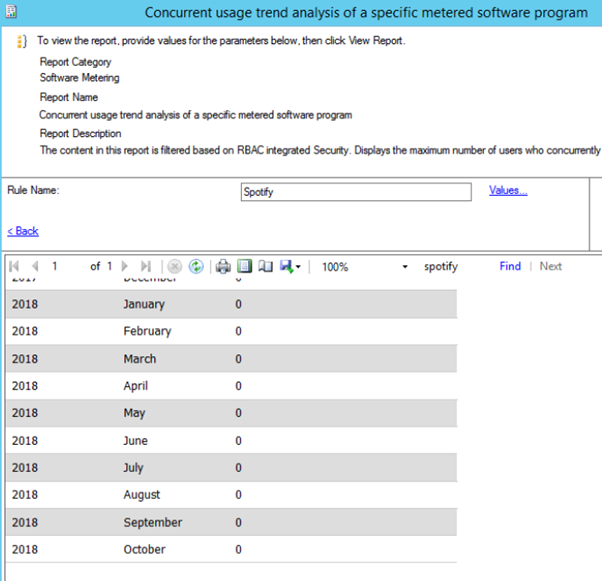
Task: Go to first page of report
Action: pos(14,266)
